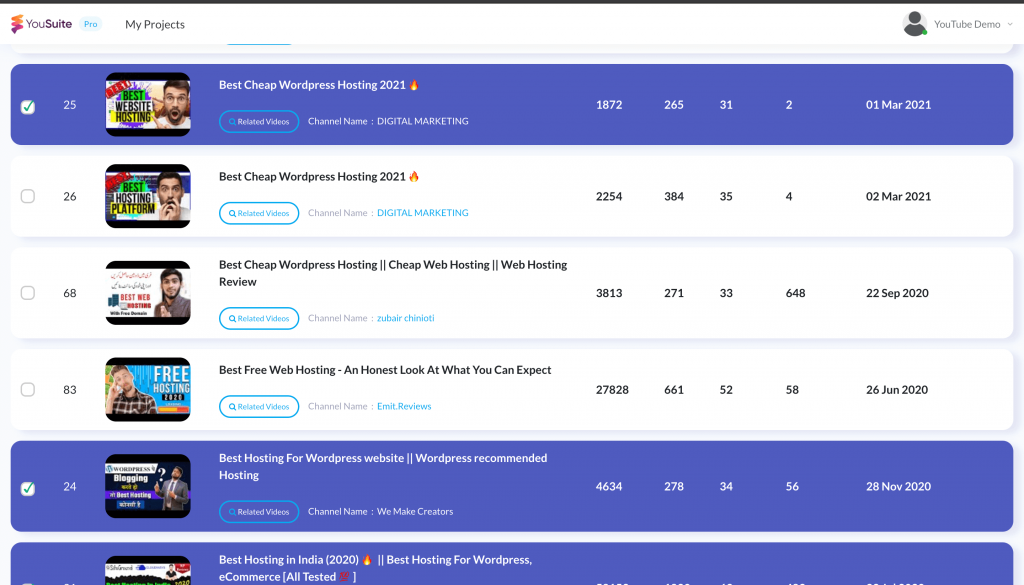Click the We Make Creators video thumbnail
The image size is (1024, 585).
pyautogui.click(x=148, y=486)
